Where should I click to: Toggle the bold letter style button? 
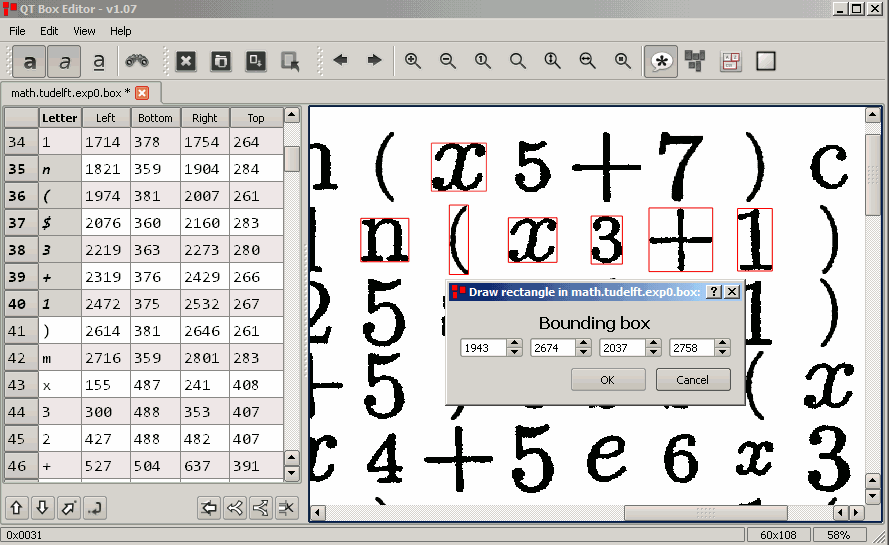click(x=29, y=61)
